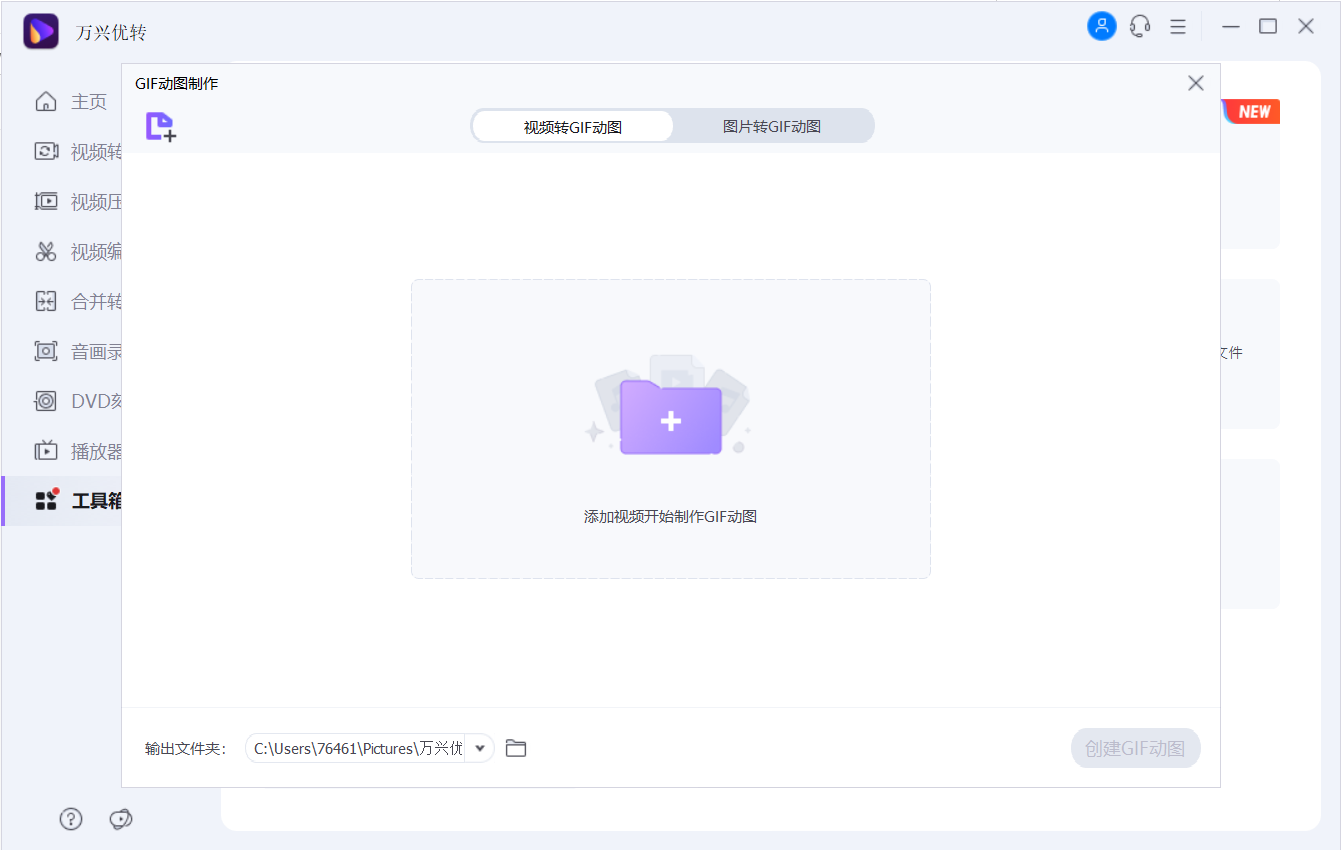Open the user account profile icon
1341x850 pixels.
(1101, 27)
